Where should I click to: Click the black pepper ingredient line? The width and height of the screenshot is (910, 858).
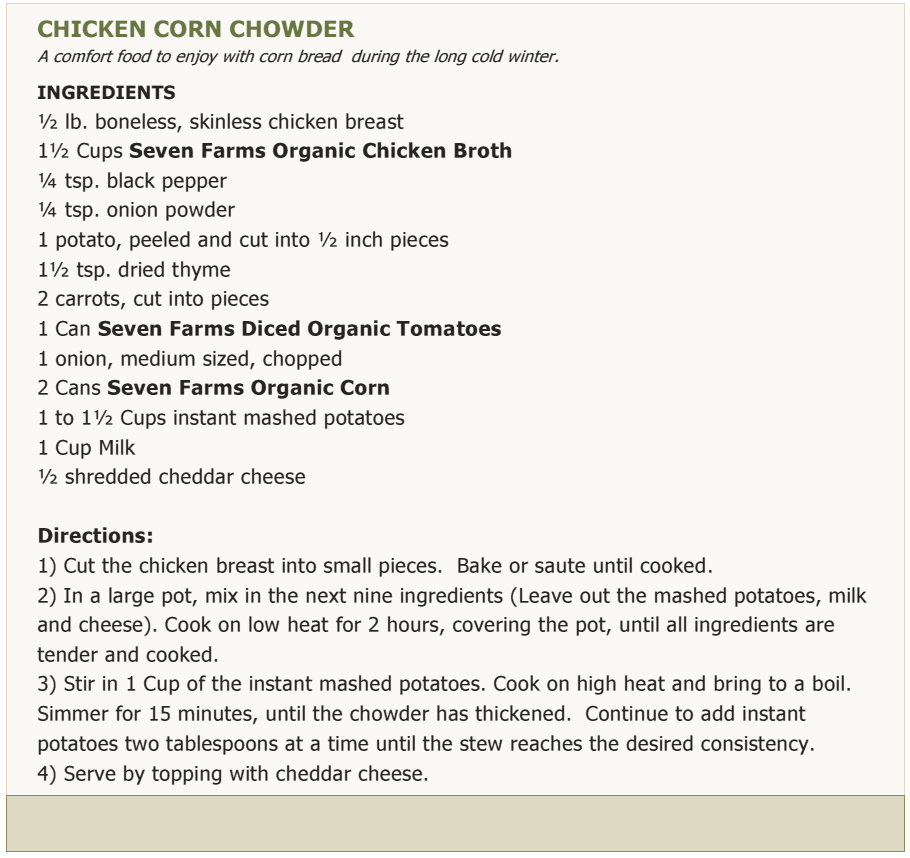click(132, 181)
